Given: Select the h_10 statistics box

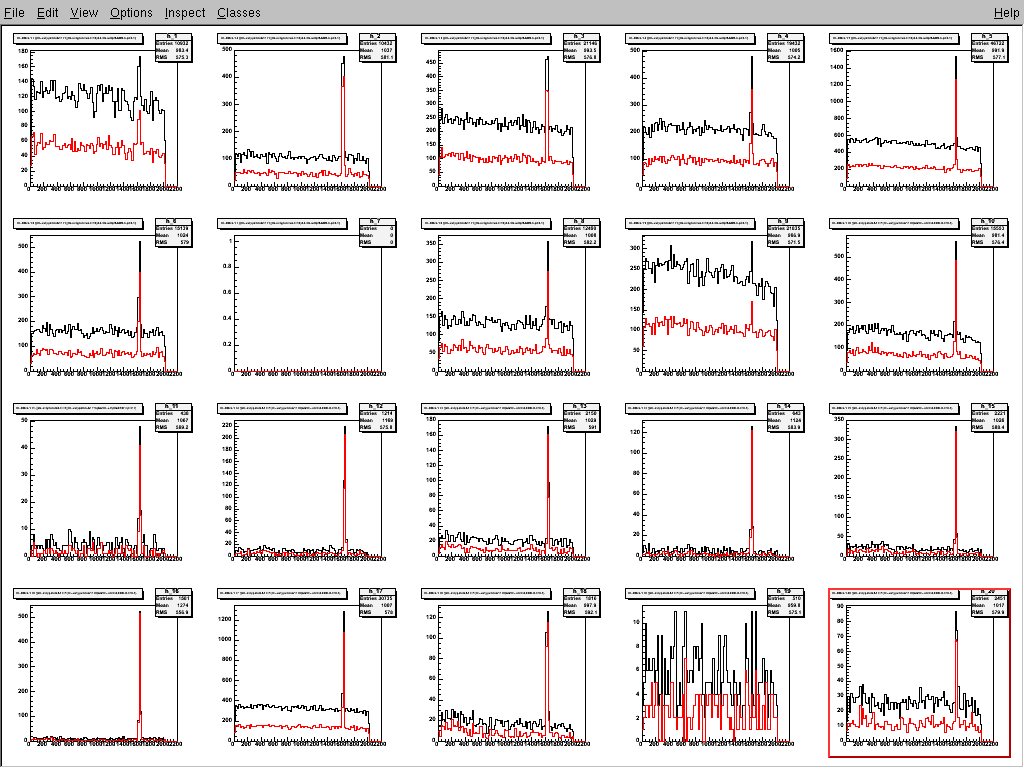Looking at the screenshot, I should tap(989, 232).
